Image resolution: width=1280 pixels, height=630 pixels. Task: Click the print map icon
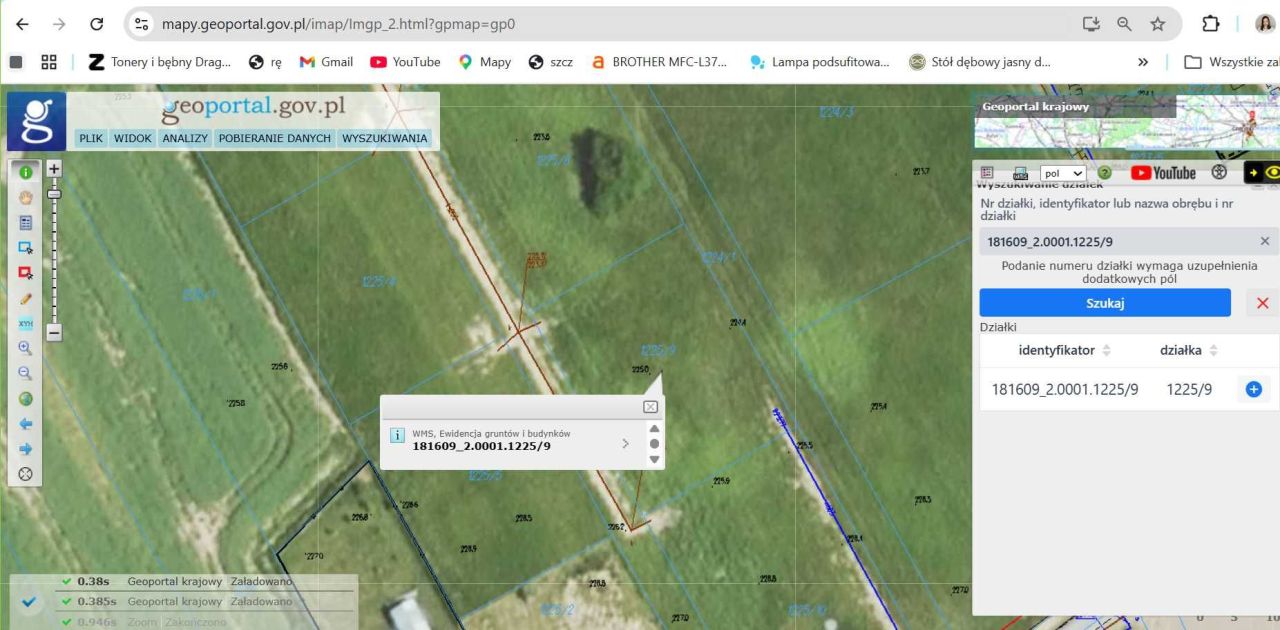coord(1020,173)
